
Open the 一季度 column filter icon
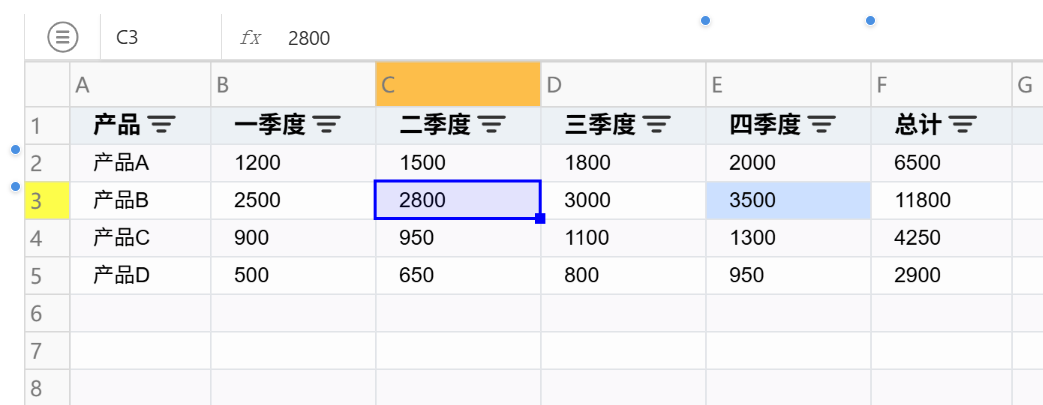(x=327, y=125)
